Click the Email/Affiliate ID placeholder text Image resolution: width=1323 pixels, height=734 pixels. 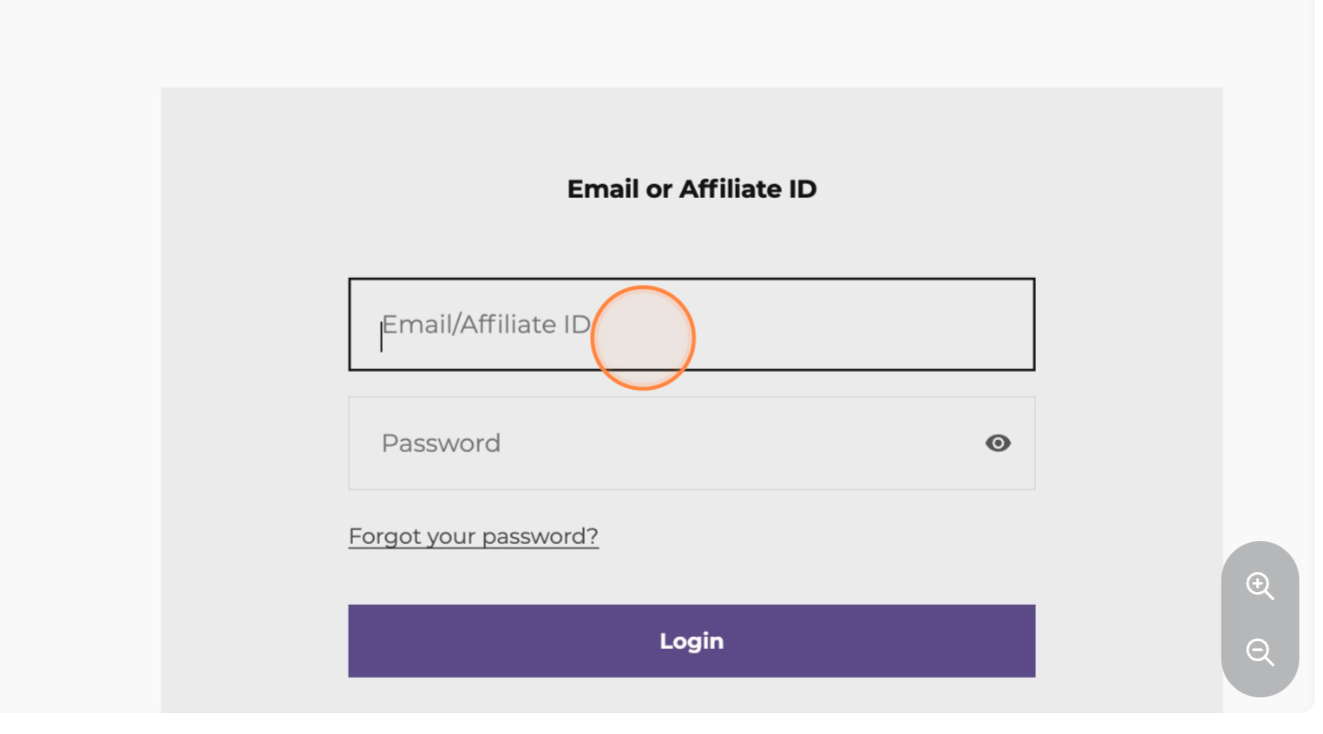[486, 325]
